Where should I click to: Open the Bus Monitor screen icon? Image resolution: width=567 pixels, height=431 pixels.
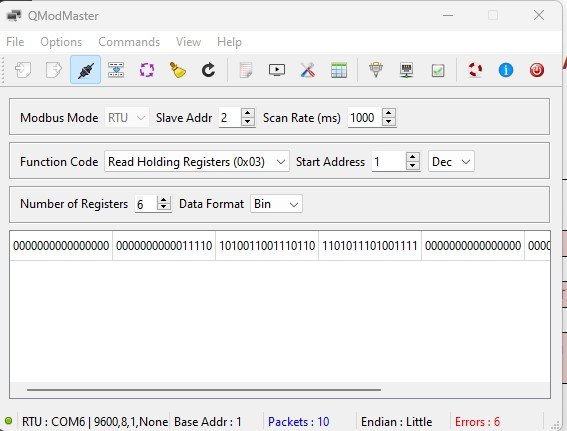[277, 70]
